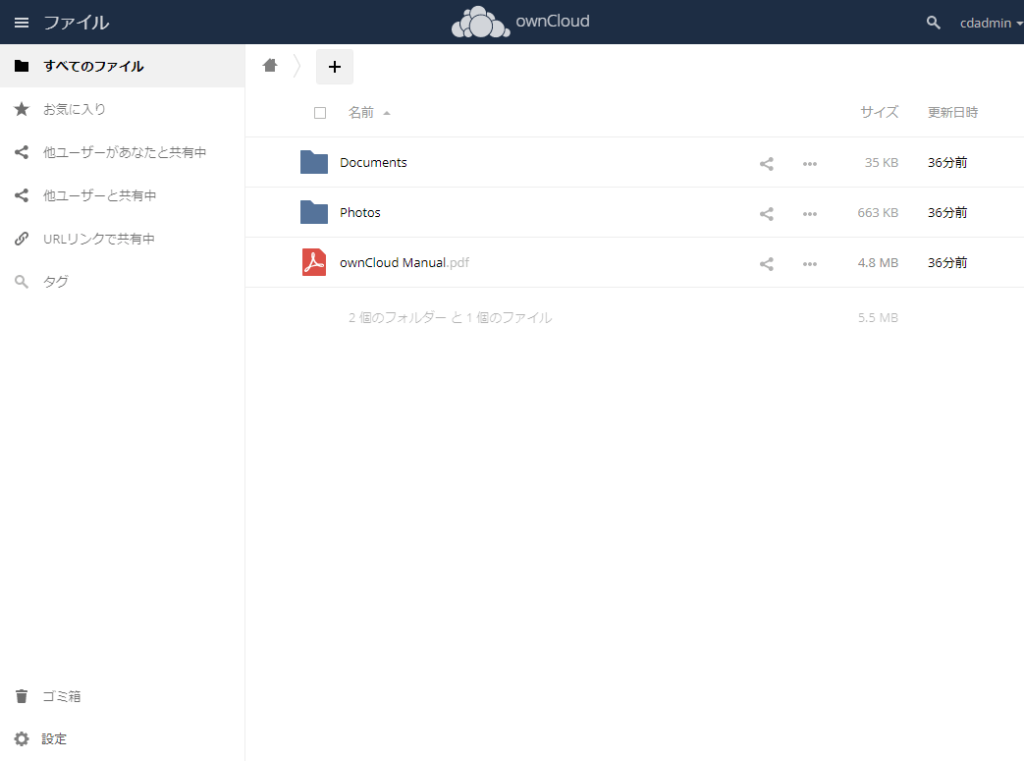Open the Photos folder icon
The width and height of the screenshot is (1024, 761).
coord(313,212)
